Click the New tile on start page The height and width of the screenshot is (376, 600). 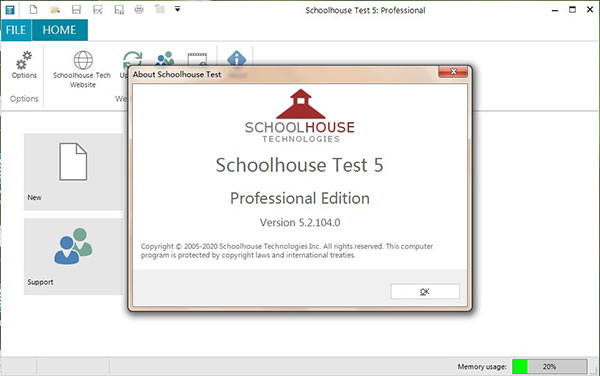point(73,172)
